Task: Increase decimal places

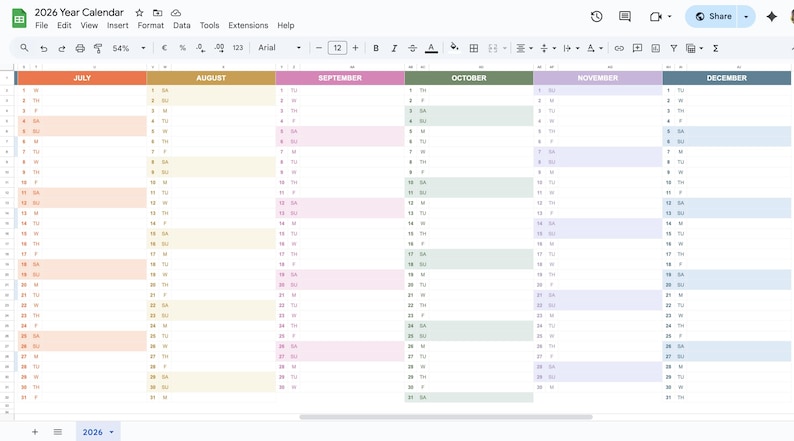Action: click(x=219, y=48)
